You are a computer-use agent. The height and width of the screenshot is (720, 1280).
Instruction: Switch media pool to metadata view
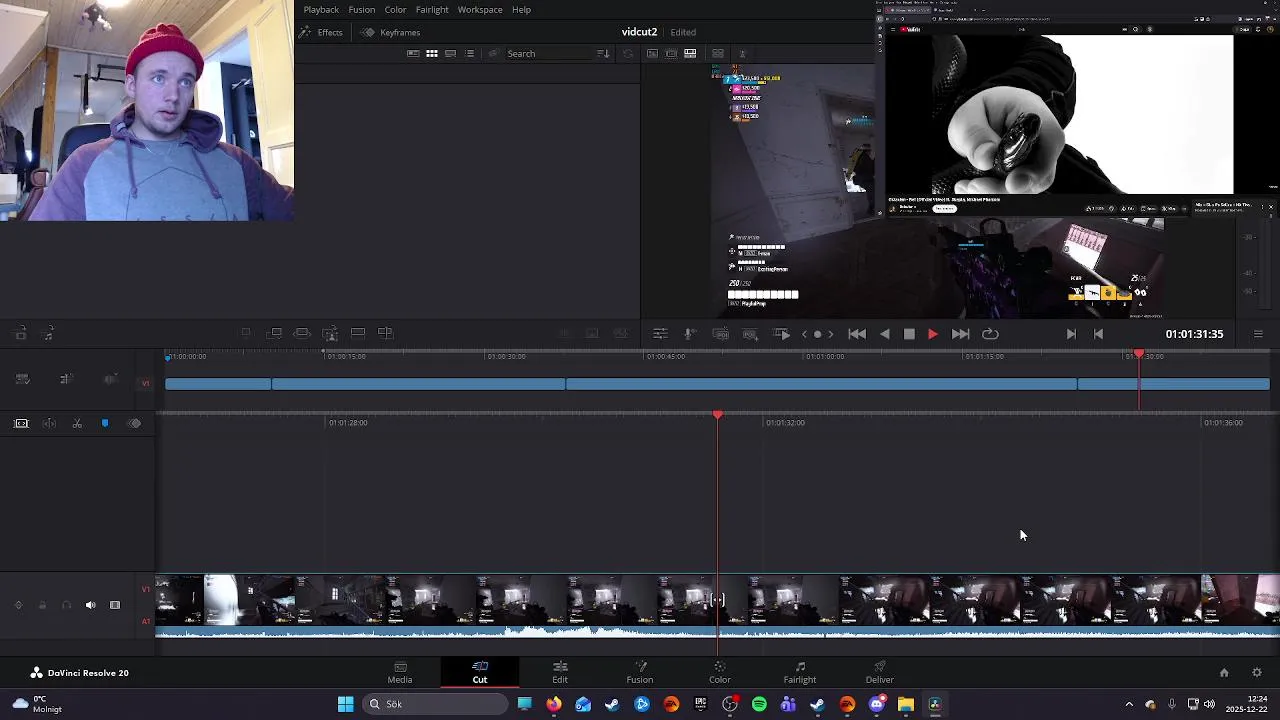click(x=413, y=53)
